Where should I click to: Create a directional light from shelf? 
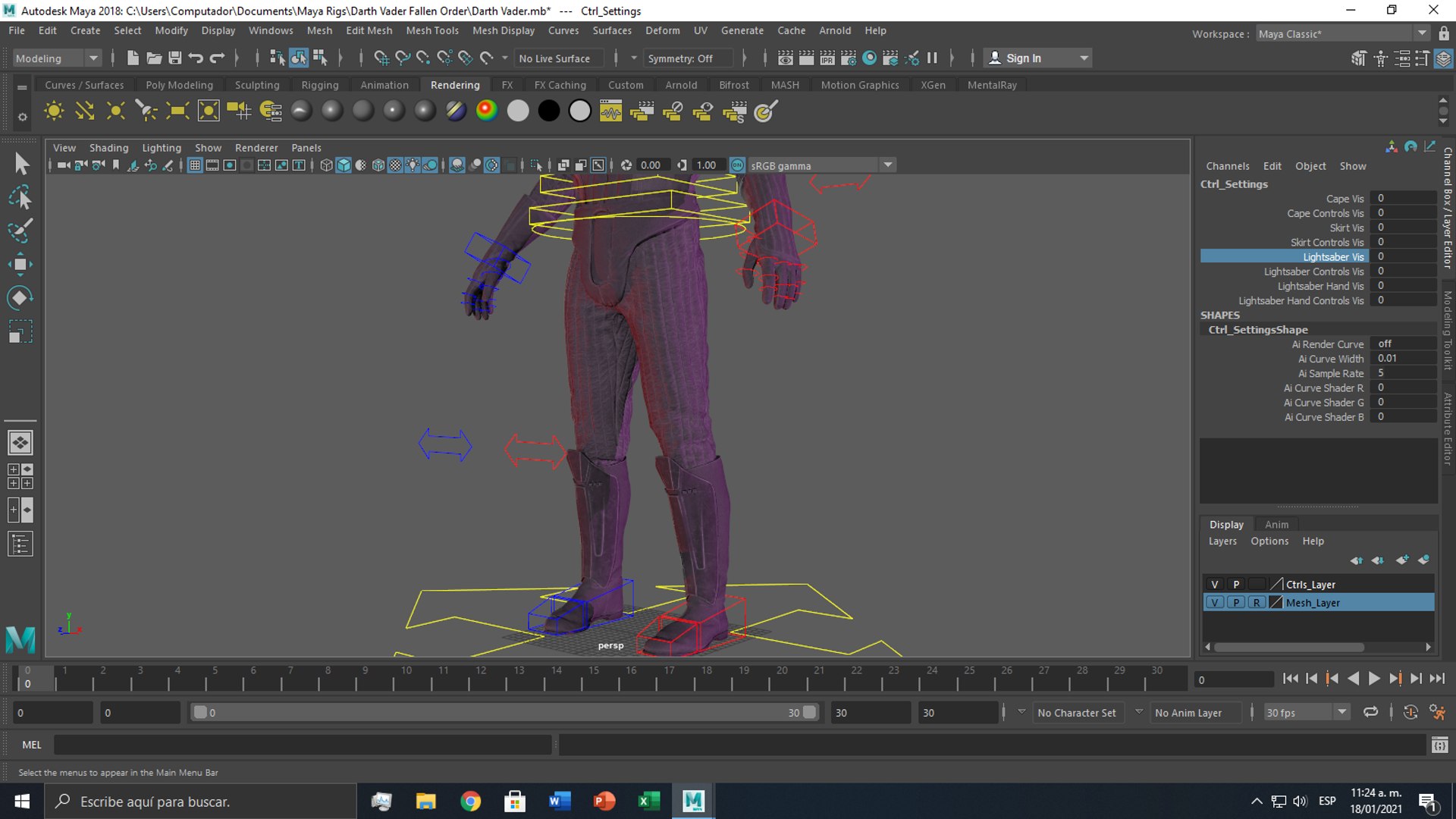coord(85,111)
